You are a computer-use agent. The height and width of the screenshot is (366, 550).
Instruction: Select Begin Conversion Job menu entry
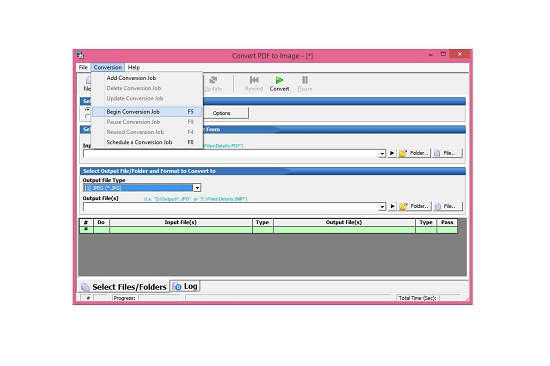coord(147,112)
